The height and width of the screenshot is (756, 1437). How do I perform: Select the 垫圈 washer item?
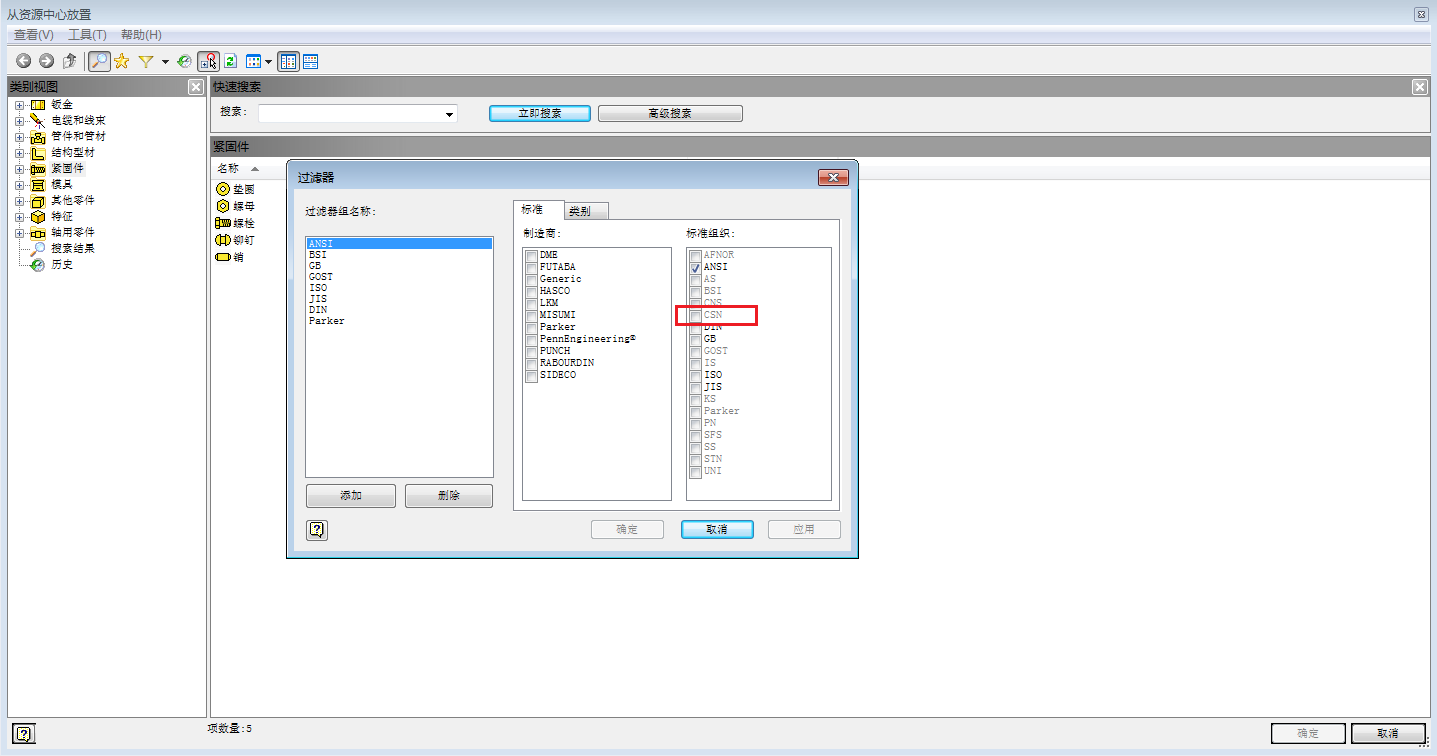click(235, 189)
